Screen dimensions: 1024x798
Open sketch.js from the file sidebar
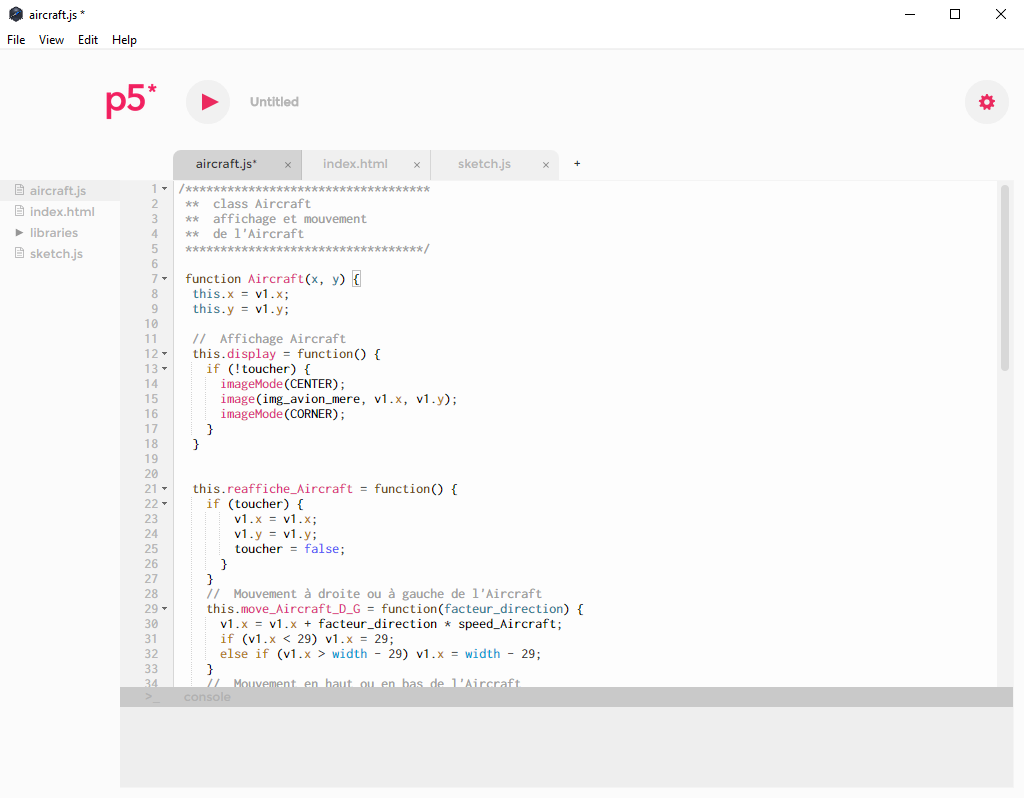pyautogui.click(x=56, y=254)
